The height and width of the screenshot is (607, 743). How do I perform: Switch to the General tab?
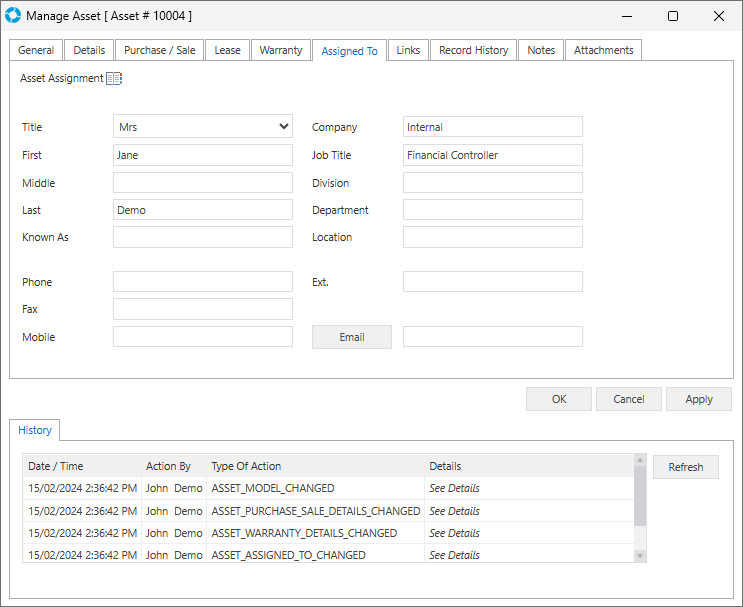click(36, 50)
